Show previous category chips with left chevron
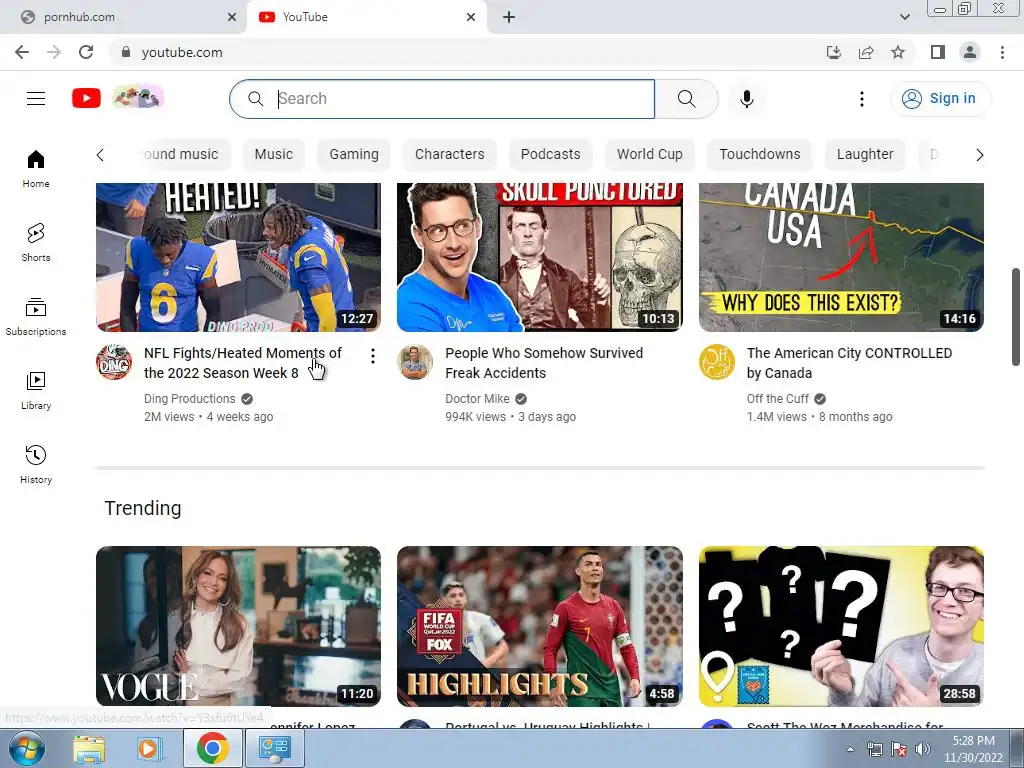 point(100,155)
